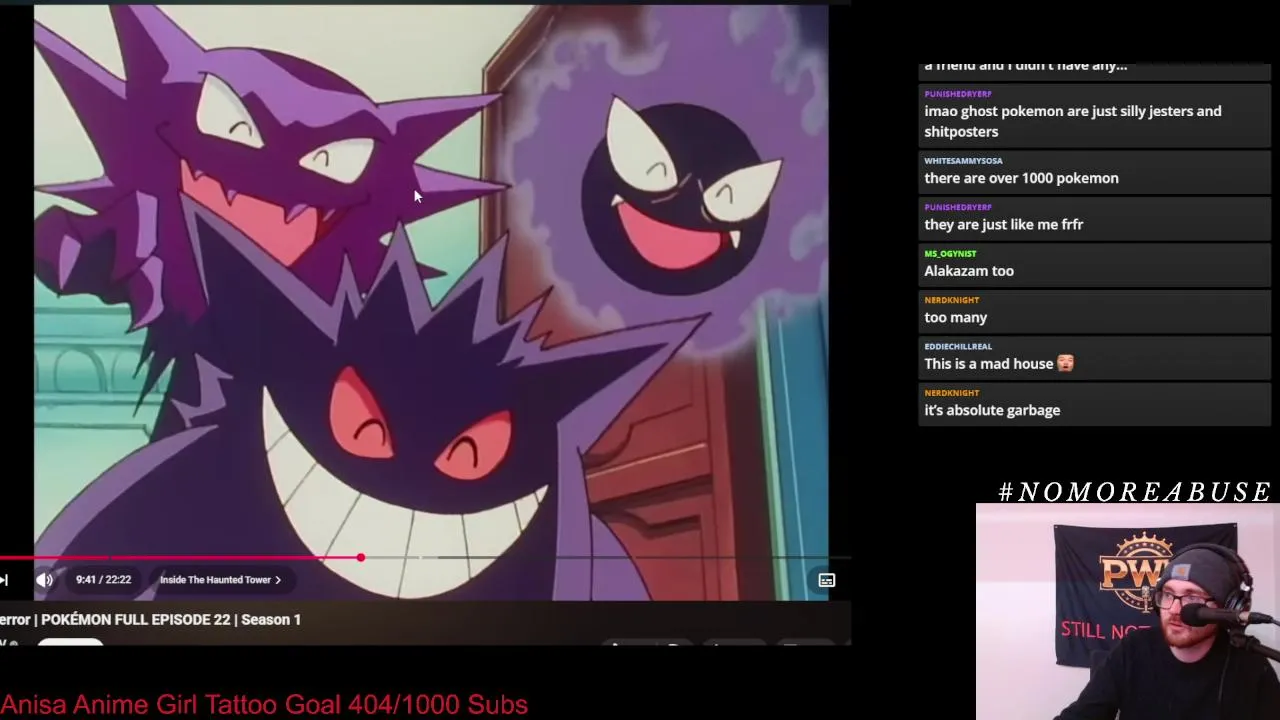Click the 9:41 / 22:22 time display

(103, 580)
